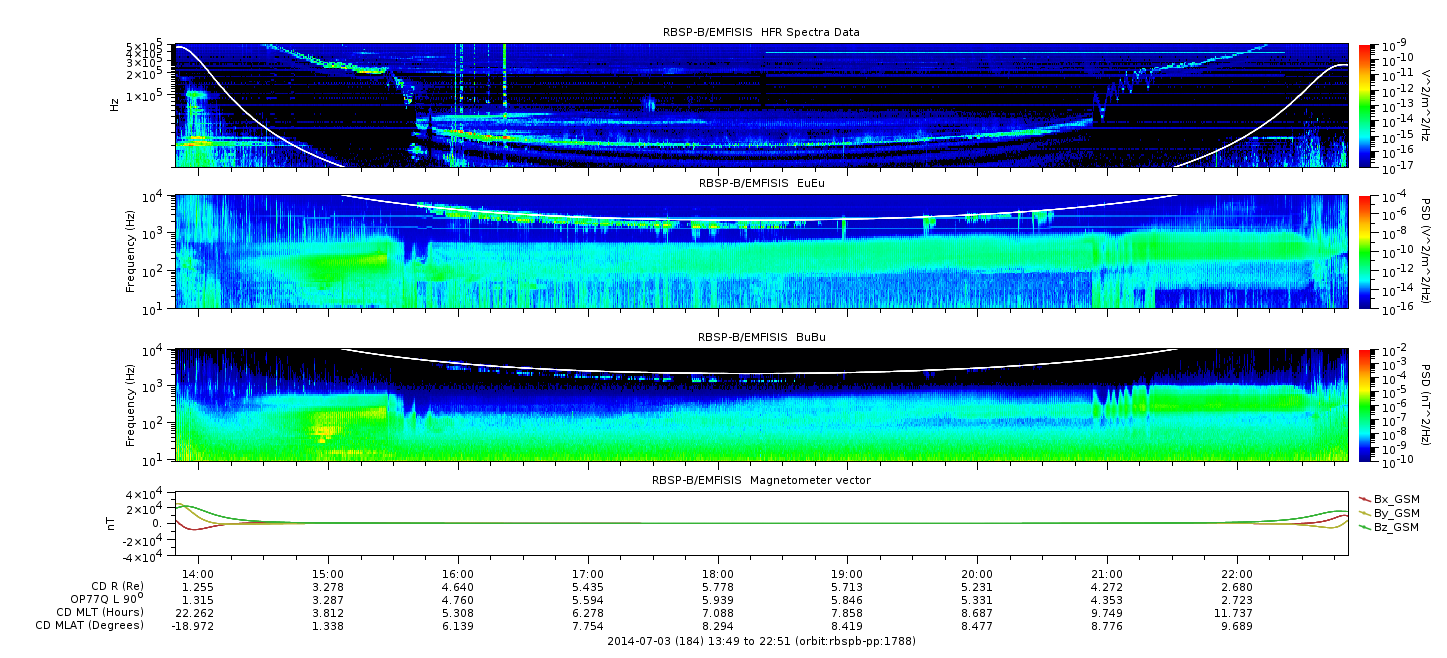Screen dimensions: 1447x658
Task: Select the 'RBSP-B/EMFISIS EuEu' plot title
Action: pyautogui.click(x=761, y=184)
